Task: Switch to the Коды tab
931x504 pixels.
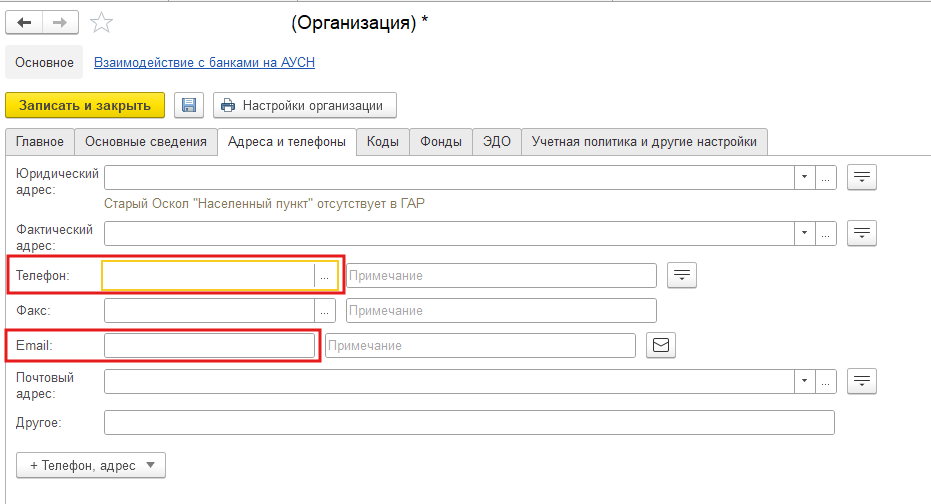Action: pos(382,142)
